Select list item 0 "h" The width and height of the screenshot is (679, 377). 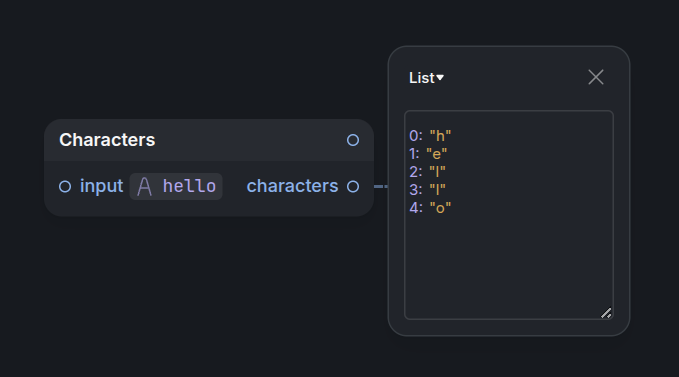coord(430,136)
